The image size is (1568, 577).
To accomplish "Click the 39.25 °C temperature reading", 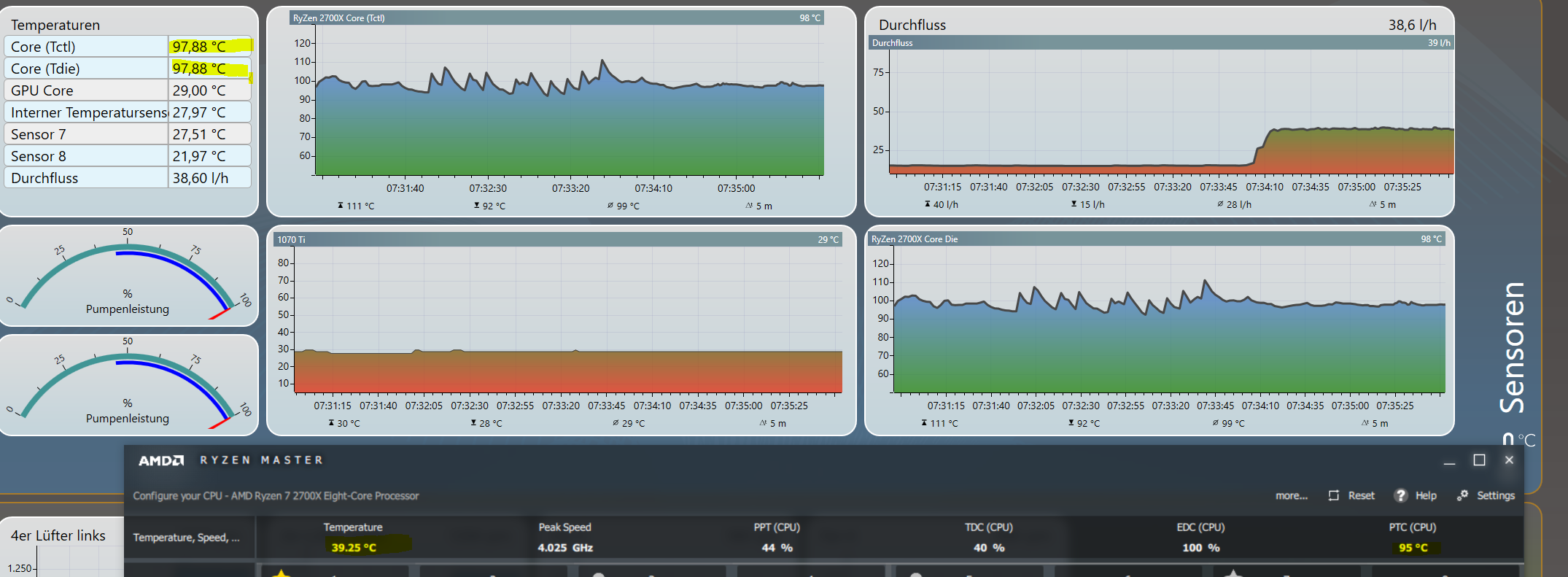I will [354, 547].
